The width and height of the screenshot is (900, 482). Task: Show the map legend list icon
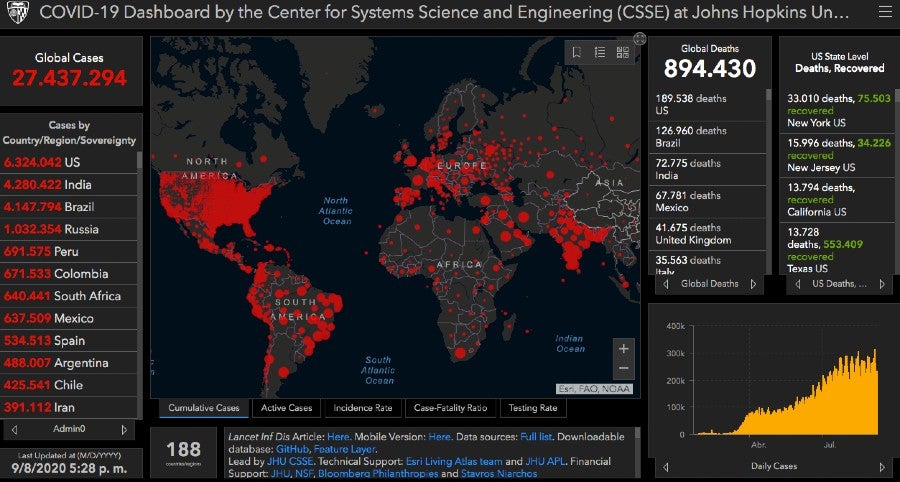(x=600, y=53)
